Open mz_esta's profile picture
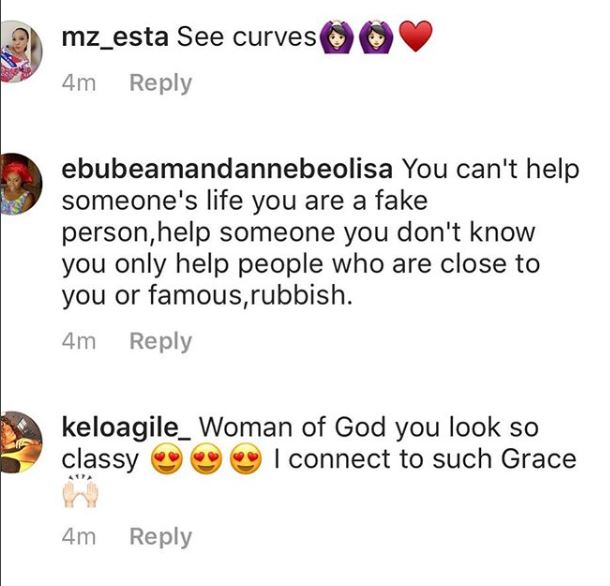Viewport: 610px width, 586px height. [x=21, y=51]
